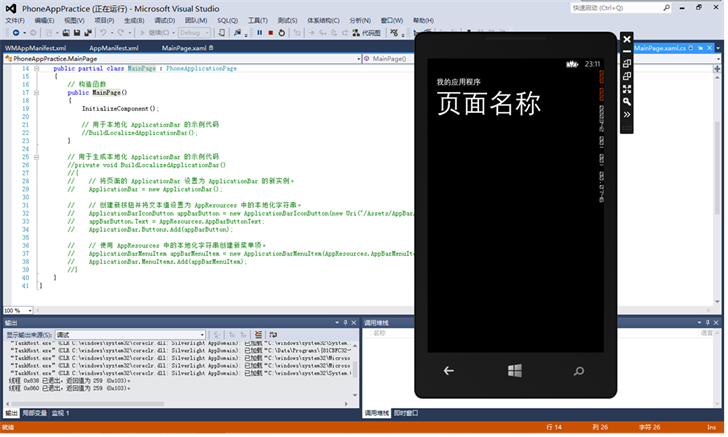
Task: Open the Debug configuration dropdown
Action: 197,33
